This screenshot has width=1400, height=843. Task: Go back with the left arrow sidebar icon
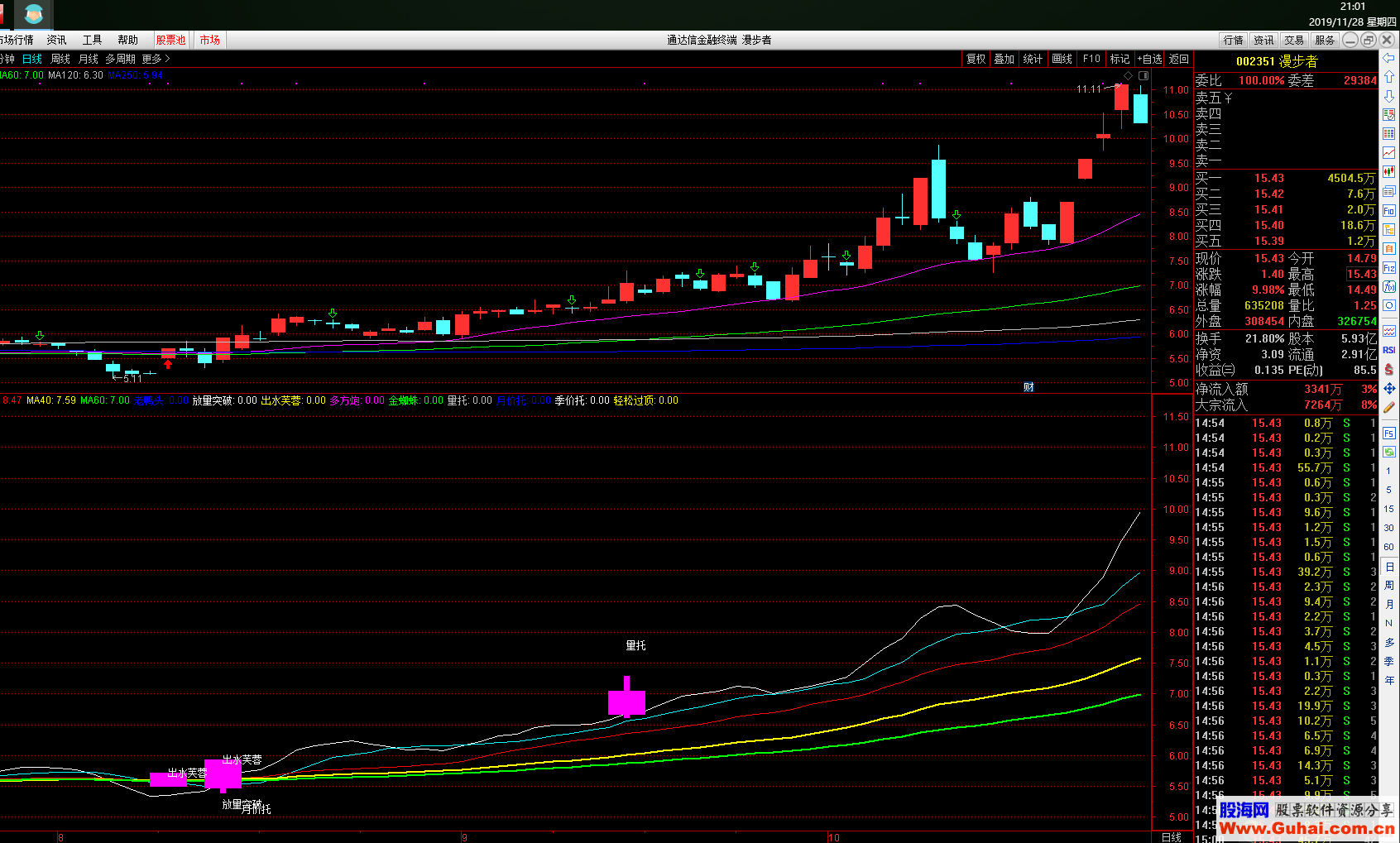pyautogui.click(x=1388, y=58)
